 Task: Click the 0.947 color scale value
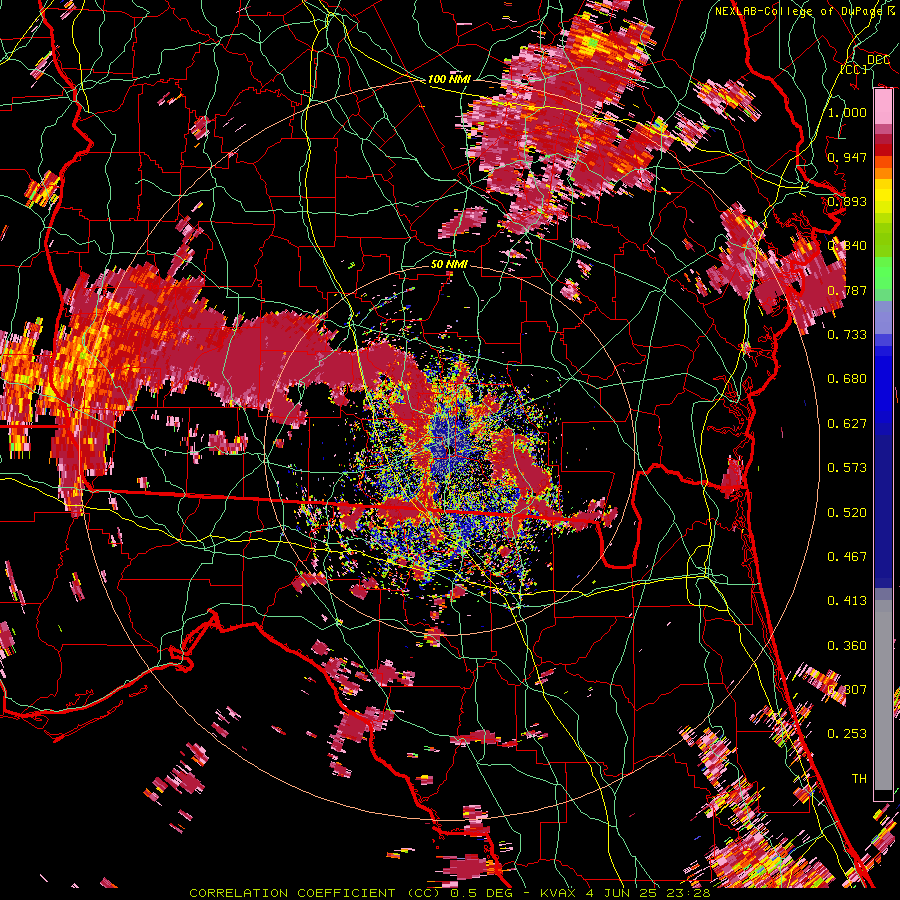pos(847,157)
